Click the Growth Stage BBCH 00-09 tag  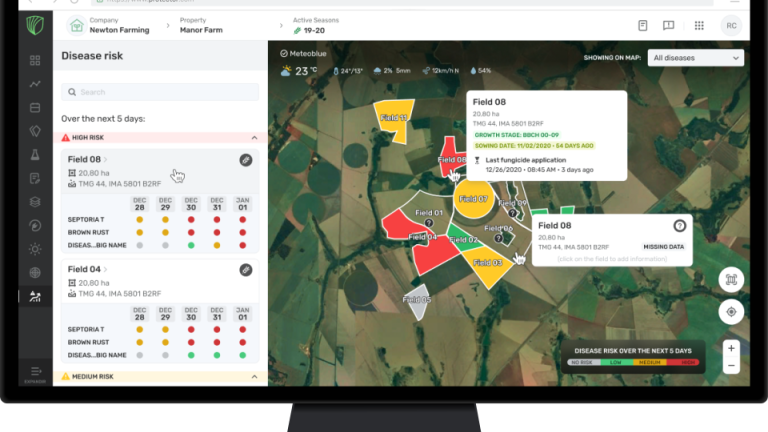tap(516, 135)
